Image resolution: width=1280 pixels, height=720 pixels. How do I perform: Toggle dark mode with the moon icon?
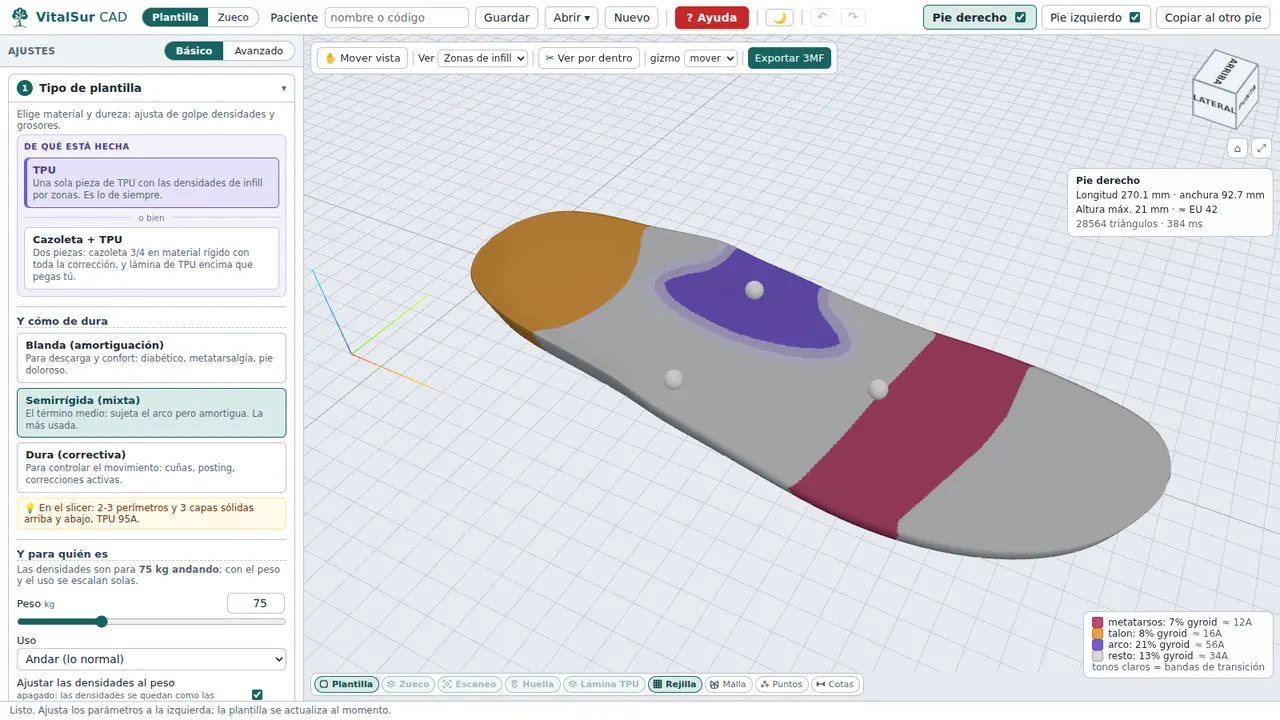coord(780,17)
